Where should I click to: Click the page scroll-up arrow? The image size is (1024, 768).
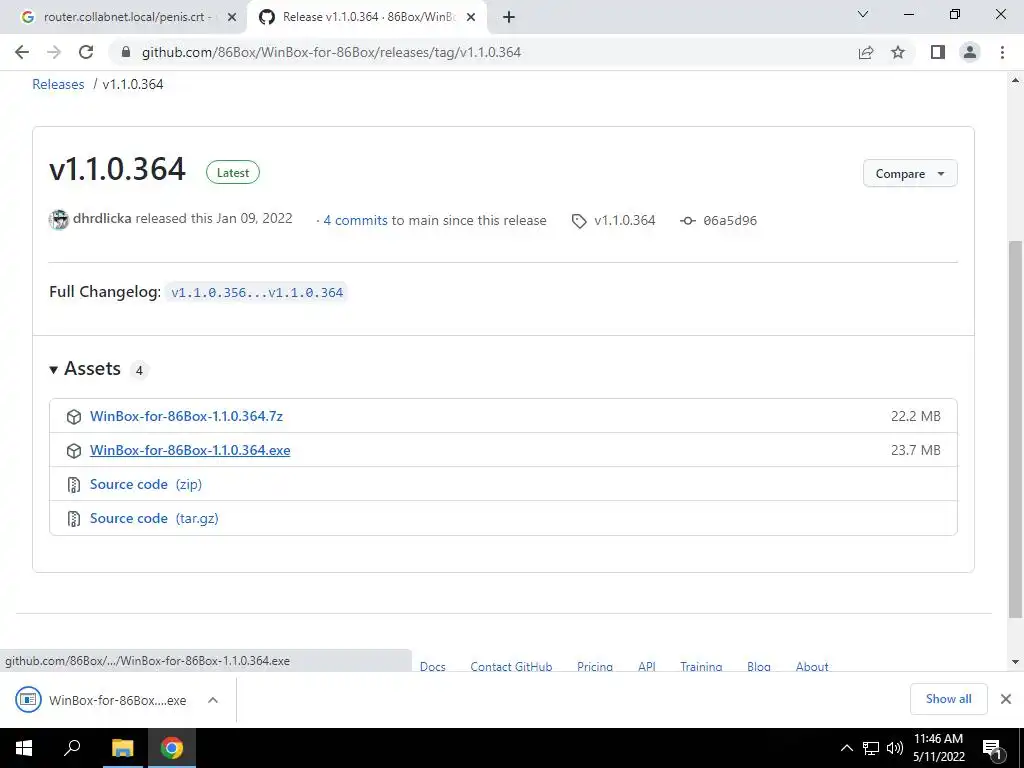pyautogui.click(x=1015, y=80)
